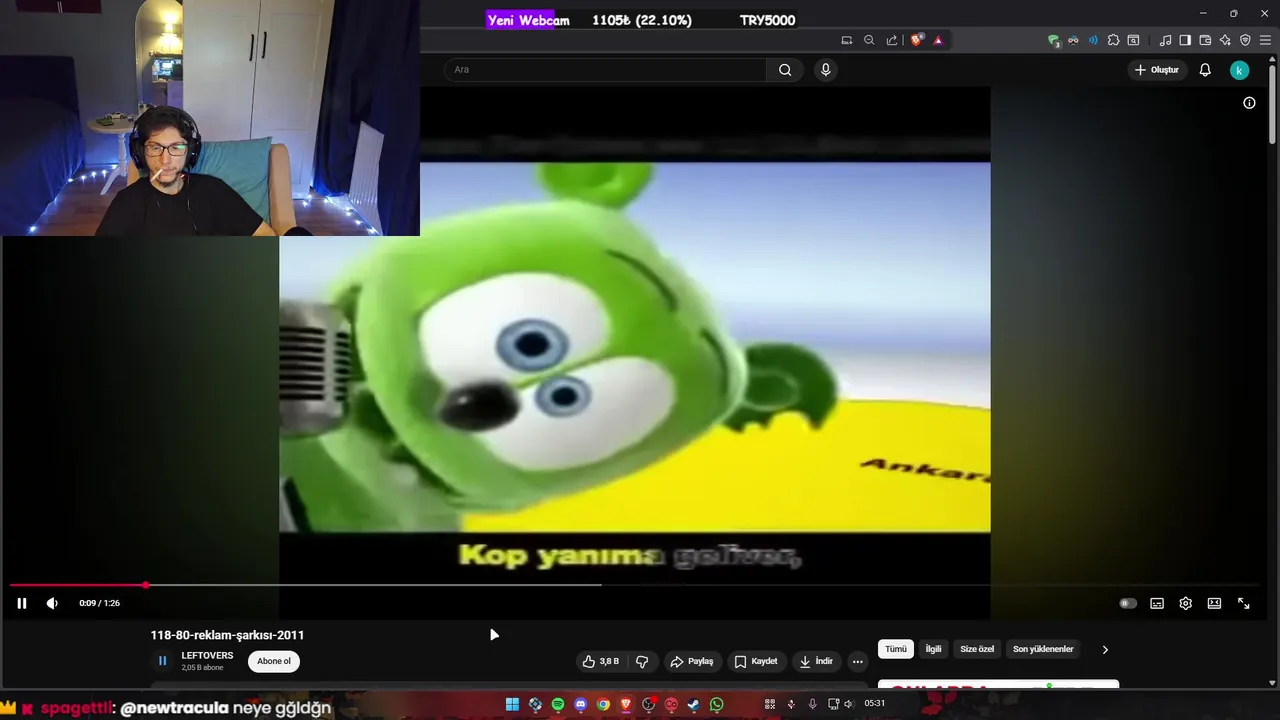Enter fullscreen in the player
The width and height of the screenshot is (1280, 720).
[x=1243, y=603]
